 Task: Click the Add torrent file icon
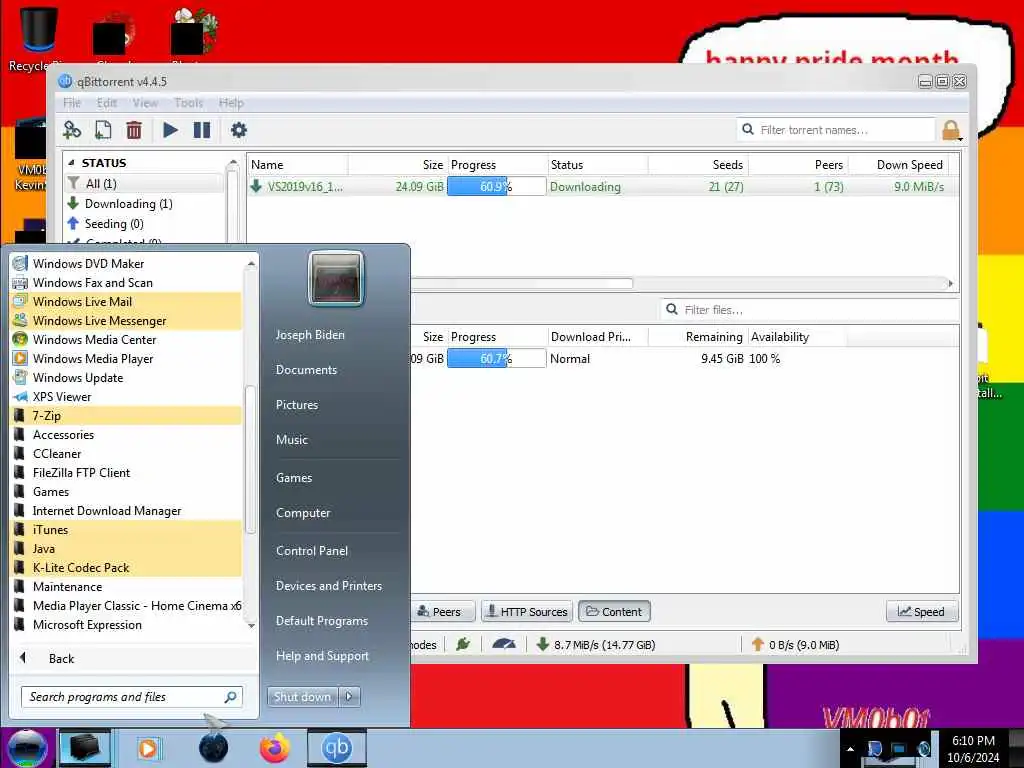pos(103,130)
